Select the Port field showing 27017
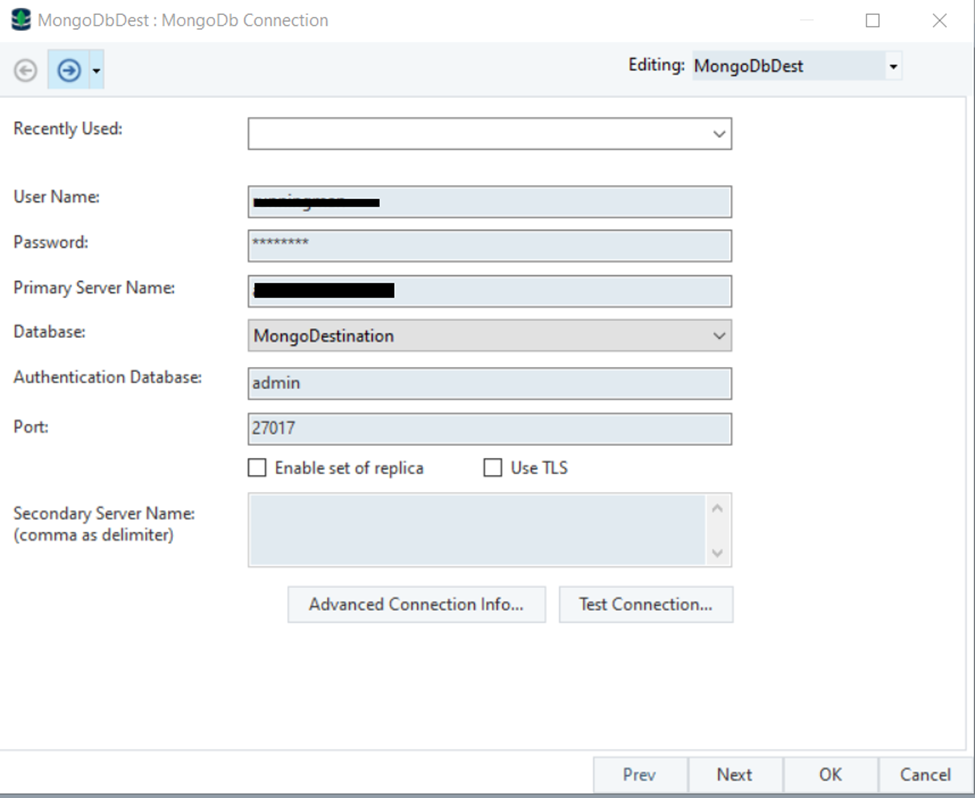 [x=490, y=429]
